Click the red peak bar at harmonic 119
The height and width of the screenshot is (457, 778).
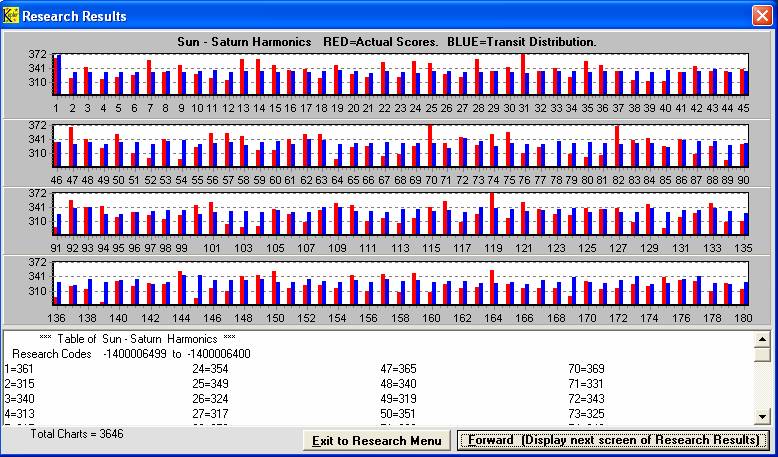(492, 213)
